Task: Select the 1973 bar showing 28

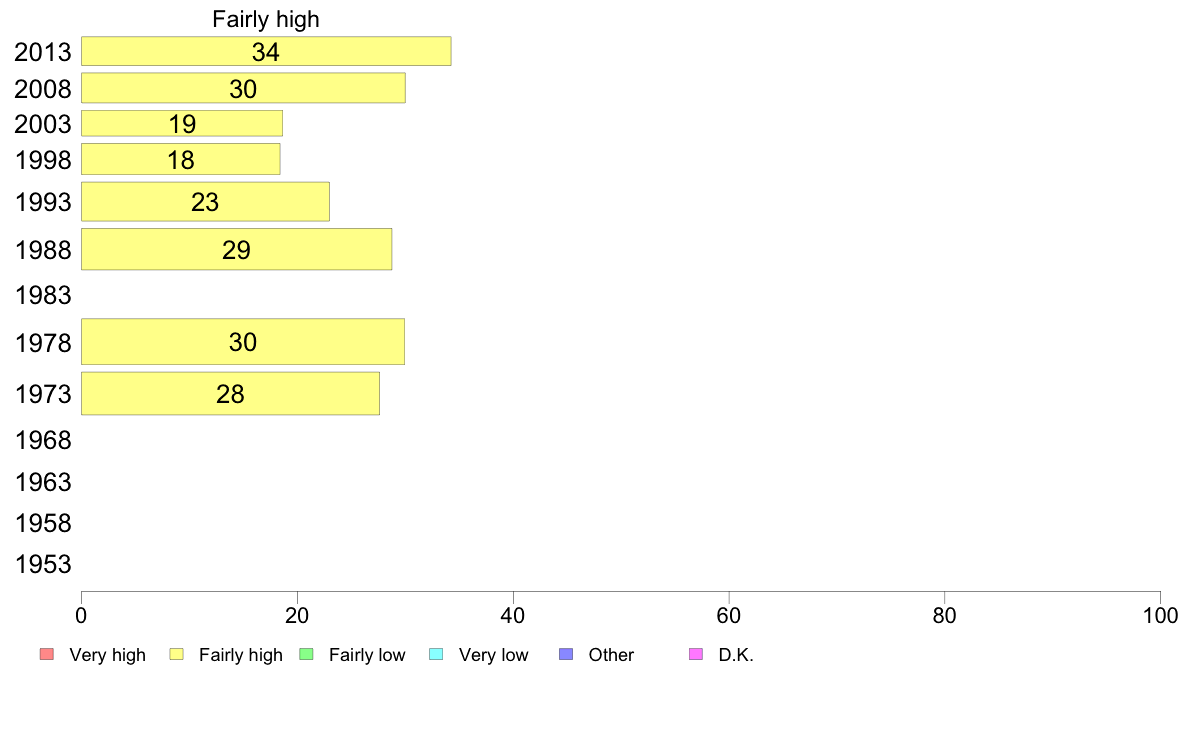Action: pyautogui.click(x=230, y=393)
